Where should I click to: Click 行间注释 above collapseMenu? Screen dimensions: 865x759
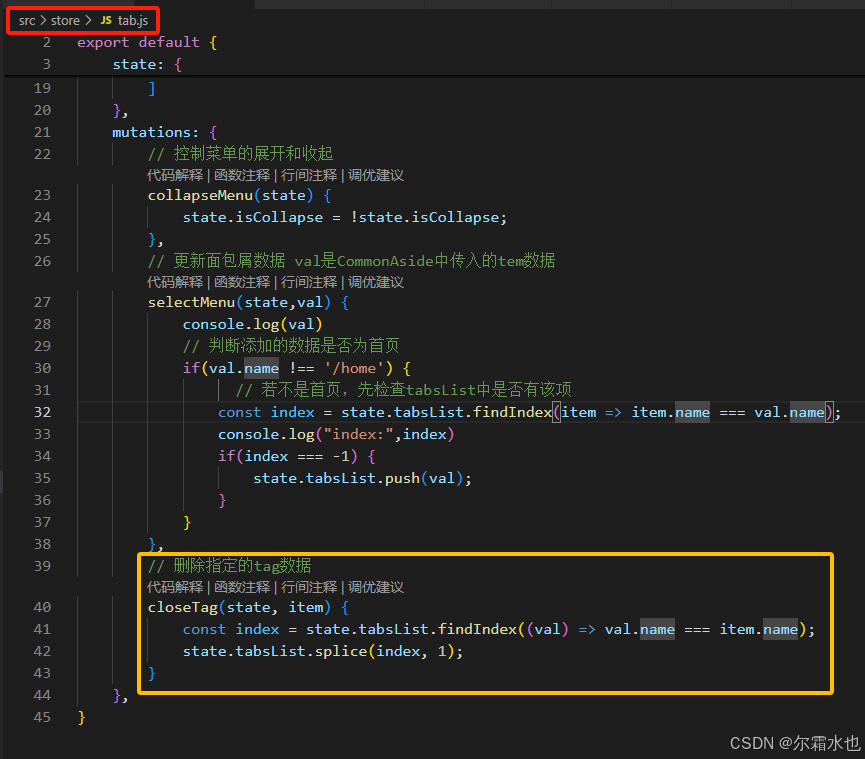(309, 175)
